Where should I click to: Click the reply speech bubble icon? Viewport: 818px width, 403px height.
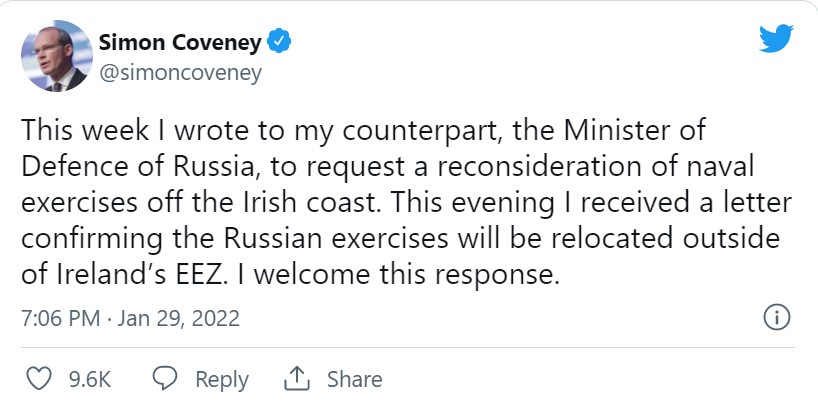pyautogui.click(x=165, y=378)
